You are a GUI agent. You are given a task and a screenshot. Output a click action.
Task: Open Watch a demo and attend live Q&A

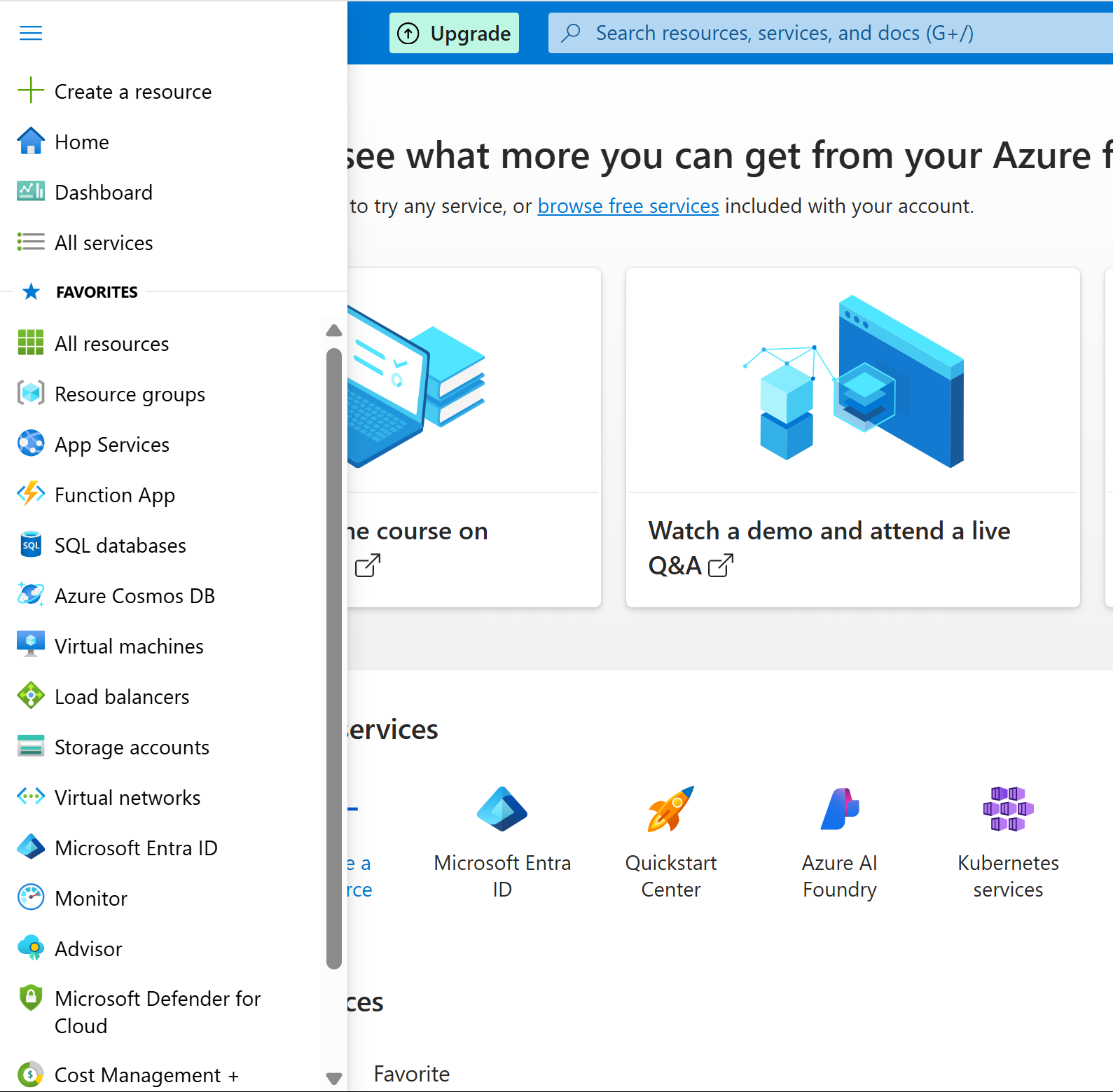click(x=829, y=548)
